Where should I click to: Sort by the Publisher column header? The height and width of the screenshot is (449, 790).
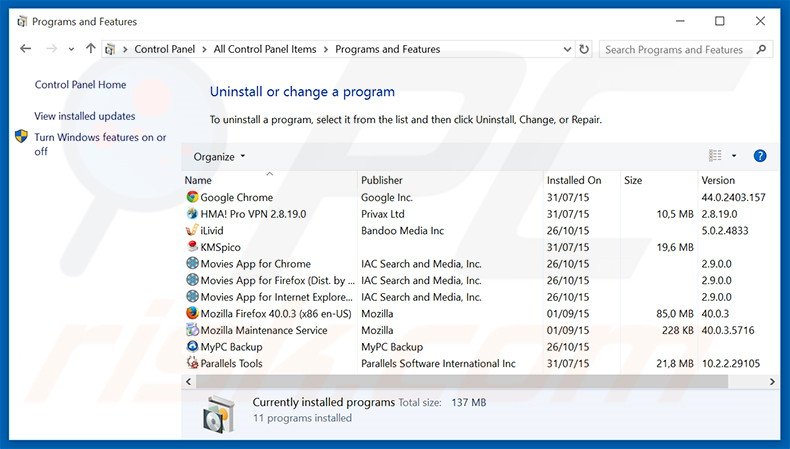(381, 180)
